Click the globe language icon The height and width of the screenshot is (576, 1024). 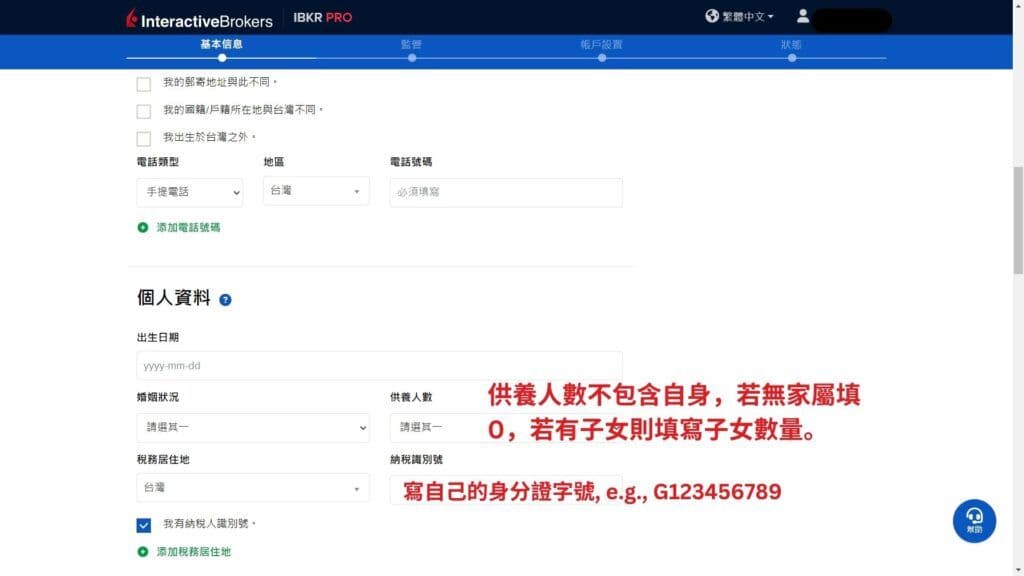tap(712, 16)
